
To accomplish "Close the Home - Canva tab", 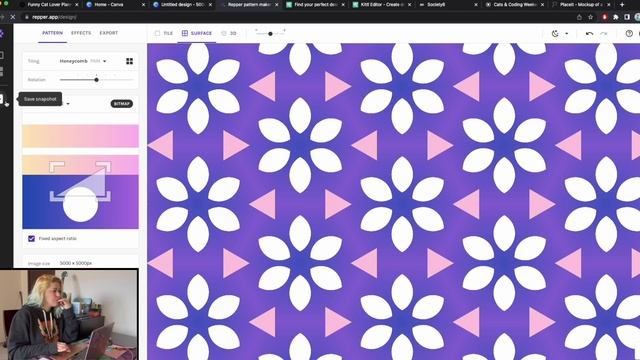I will pos(143,4).
